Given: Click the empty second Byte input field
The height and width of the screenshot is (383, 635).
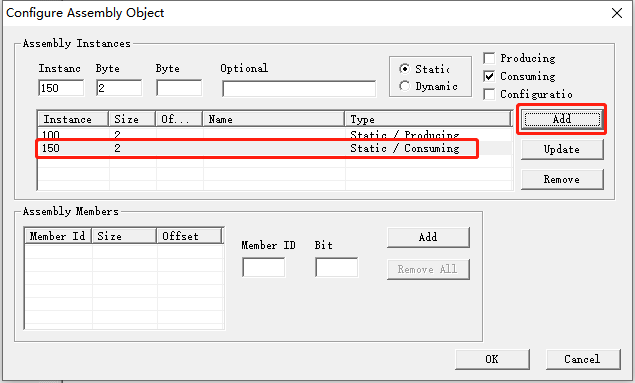Looking at the screenshot, I should [179, 88].
